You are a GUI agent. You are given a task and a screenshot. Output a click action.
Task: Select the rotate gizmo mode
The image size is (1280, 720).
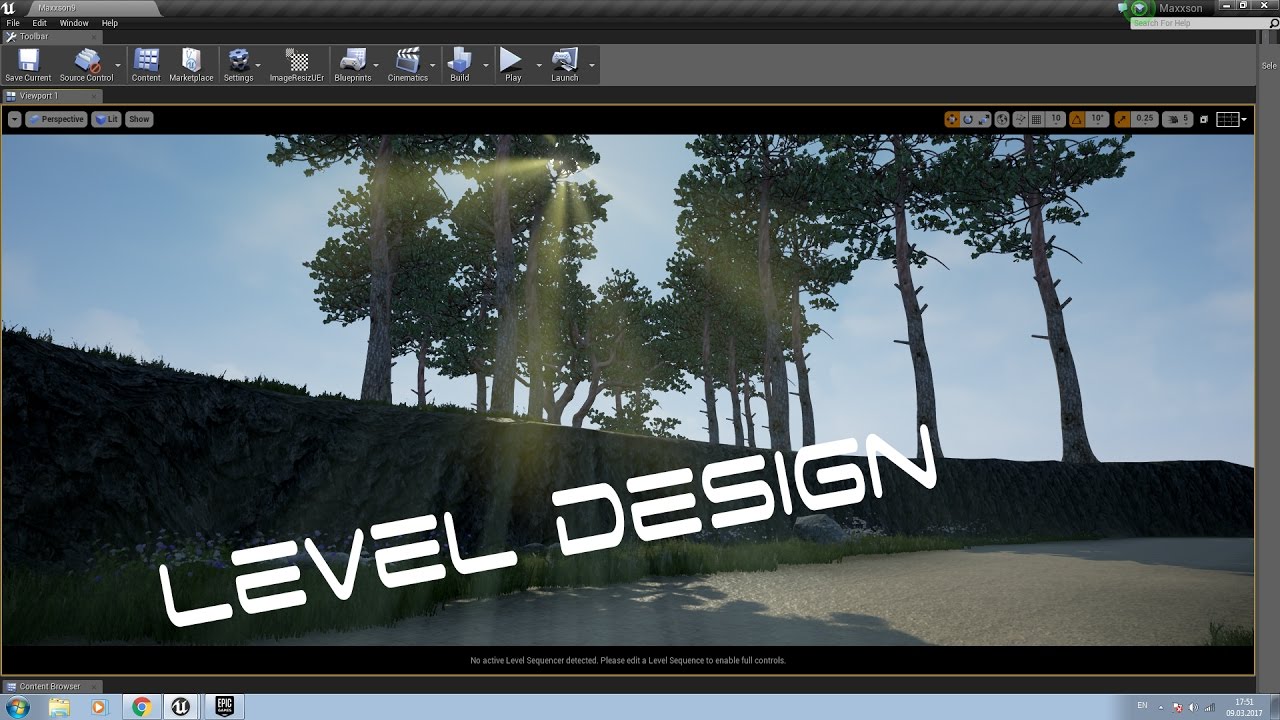[x=967, y=119]
